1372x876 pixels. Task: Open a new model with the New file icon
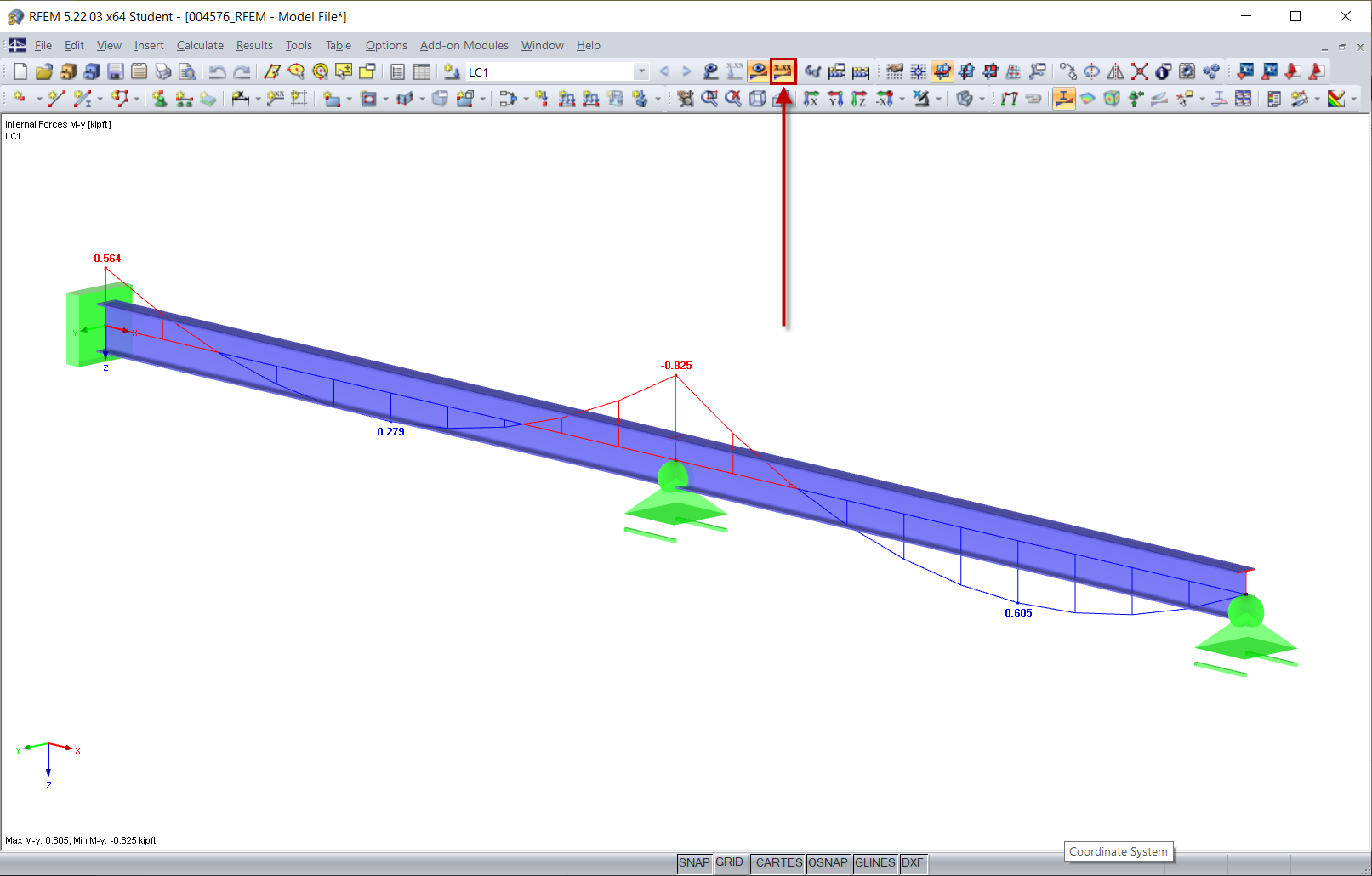(x=19, y=71)
